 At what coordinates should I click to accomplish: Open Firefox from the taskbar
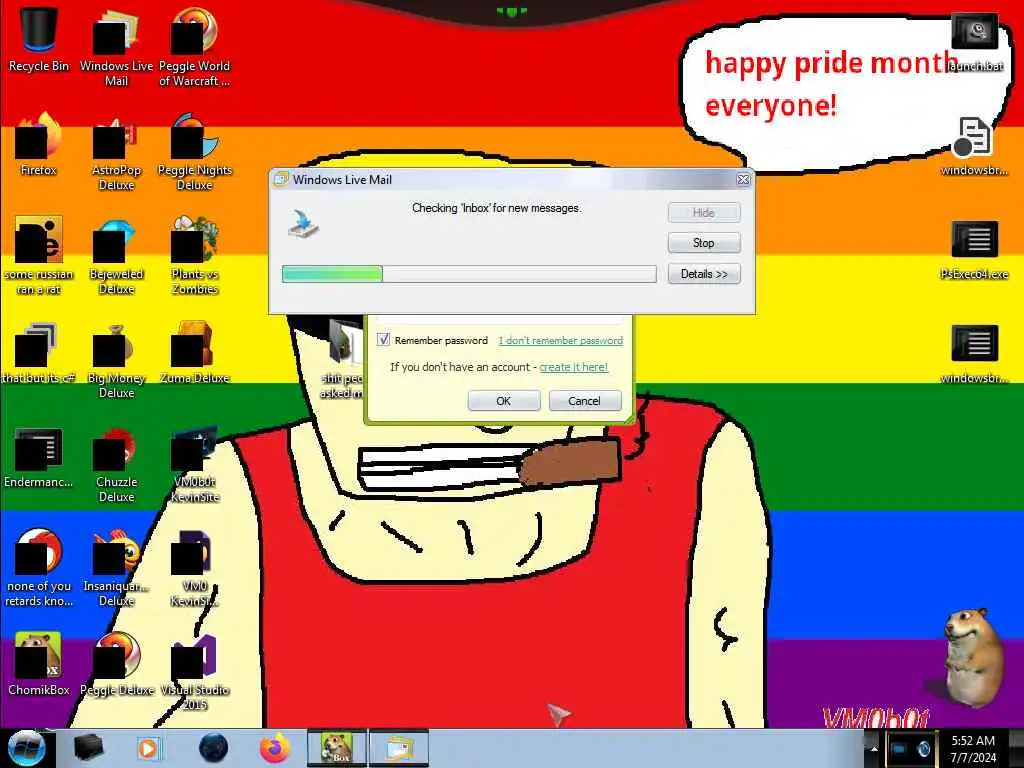click(275, 748)
